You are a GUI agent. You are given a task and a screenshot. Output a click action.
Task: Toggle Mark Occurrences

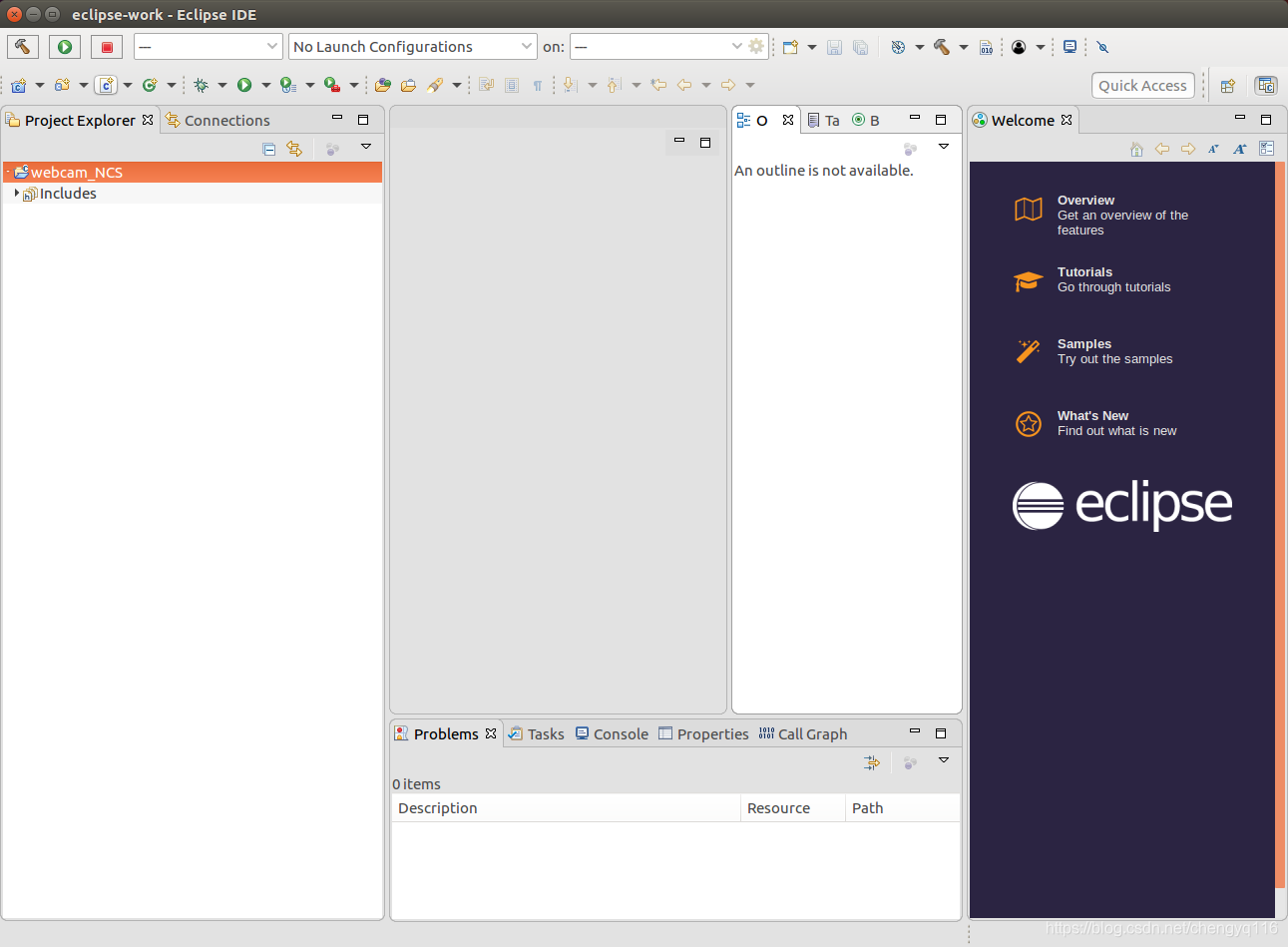486,85
